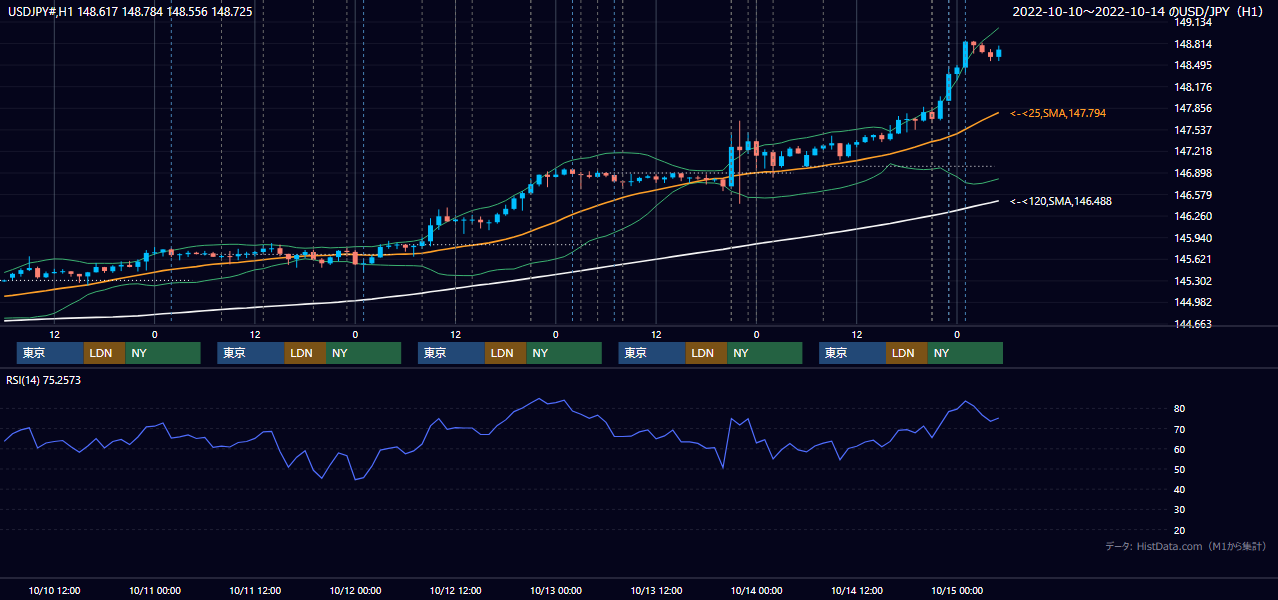Screen dimensions: 1278x600
Task: Select the 148.176 price axis label
Action: point(1193,87)
